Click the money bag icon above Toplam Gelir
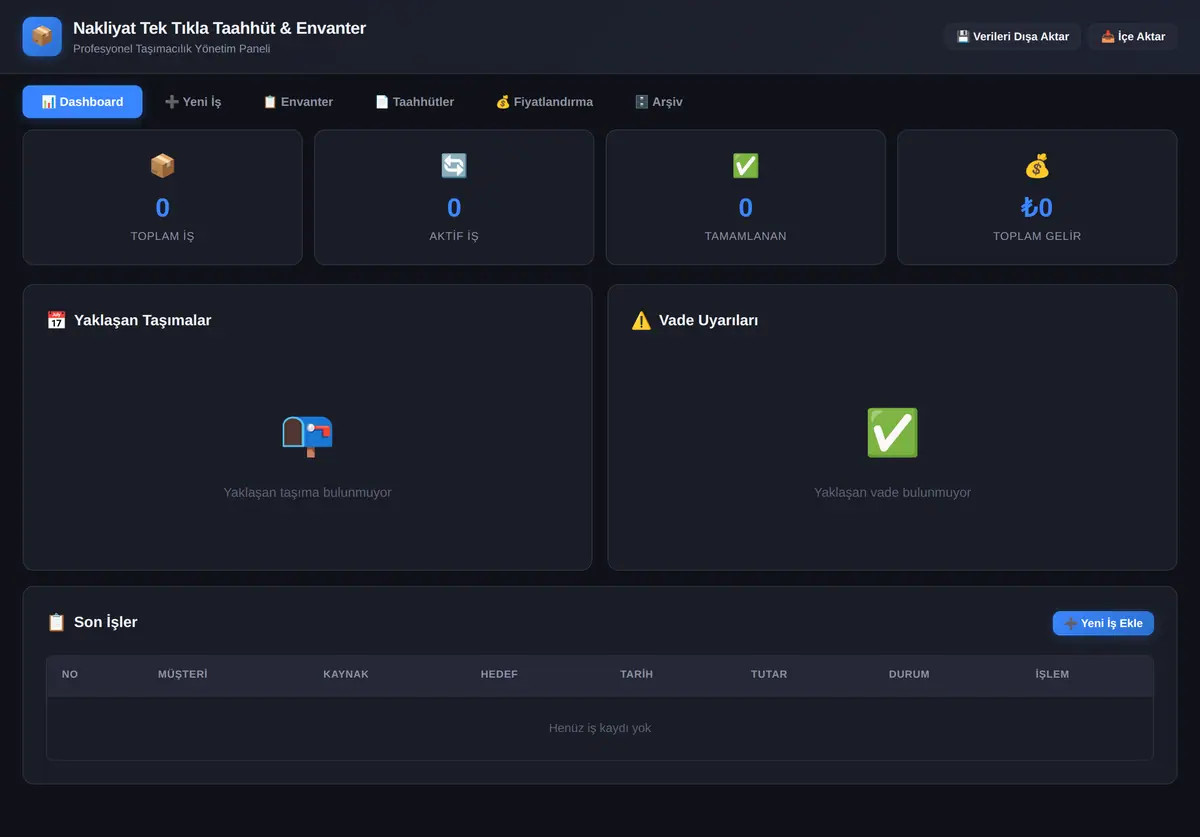Image resolution: width=1200 pixels, height=837 pixels. tap(1037, 166)
